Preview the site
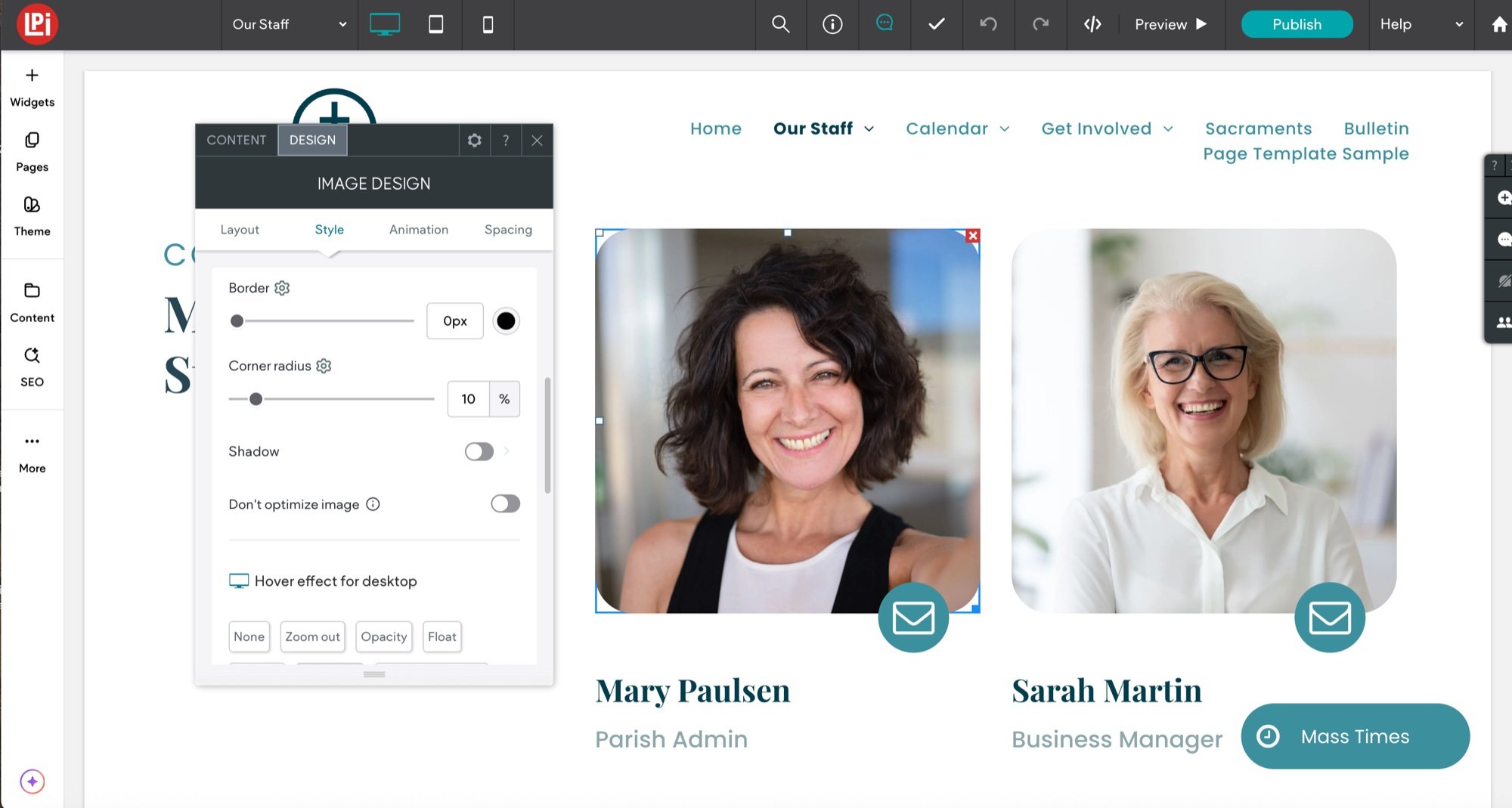 [x=1170, y=24]
